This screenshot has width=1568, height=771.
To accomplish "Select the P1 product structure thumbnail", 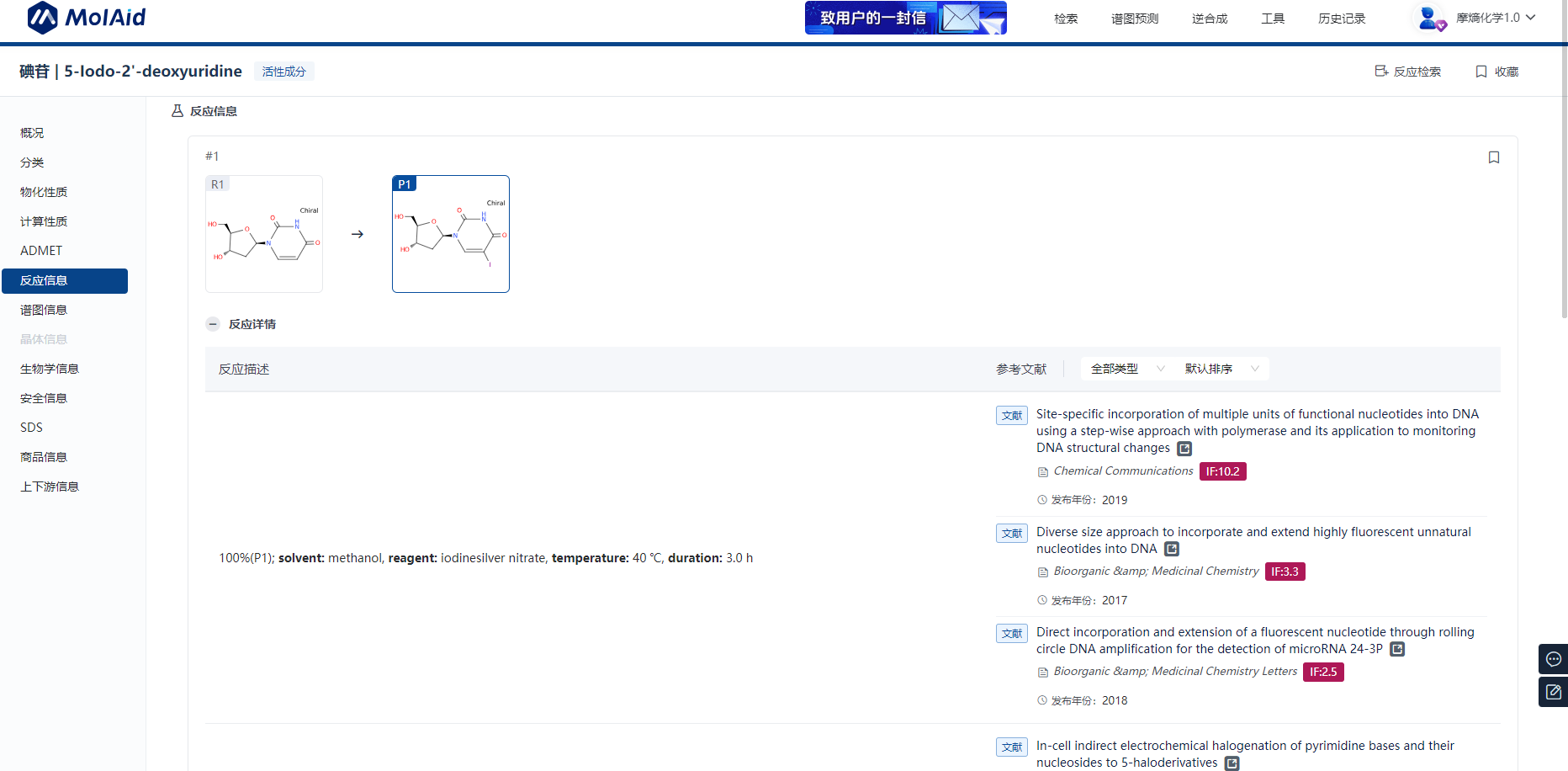I will (451, 234).
